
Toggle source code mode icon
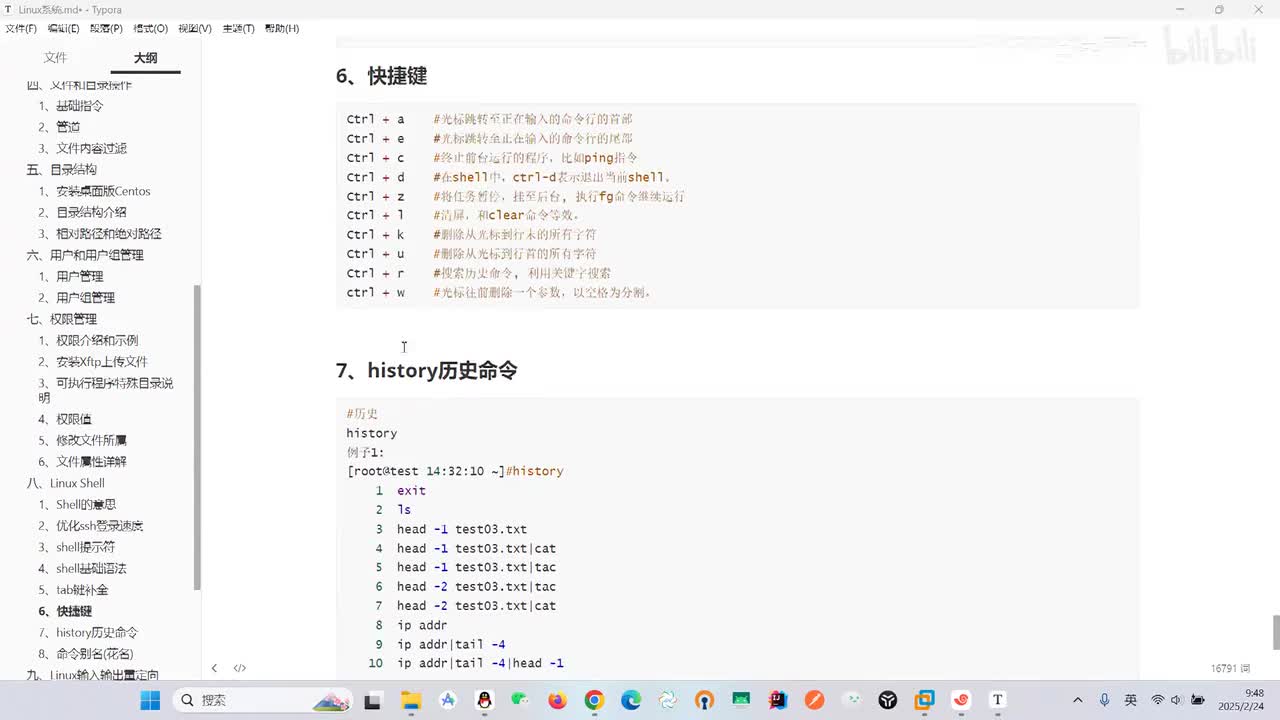click(x=240, y=668)
